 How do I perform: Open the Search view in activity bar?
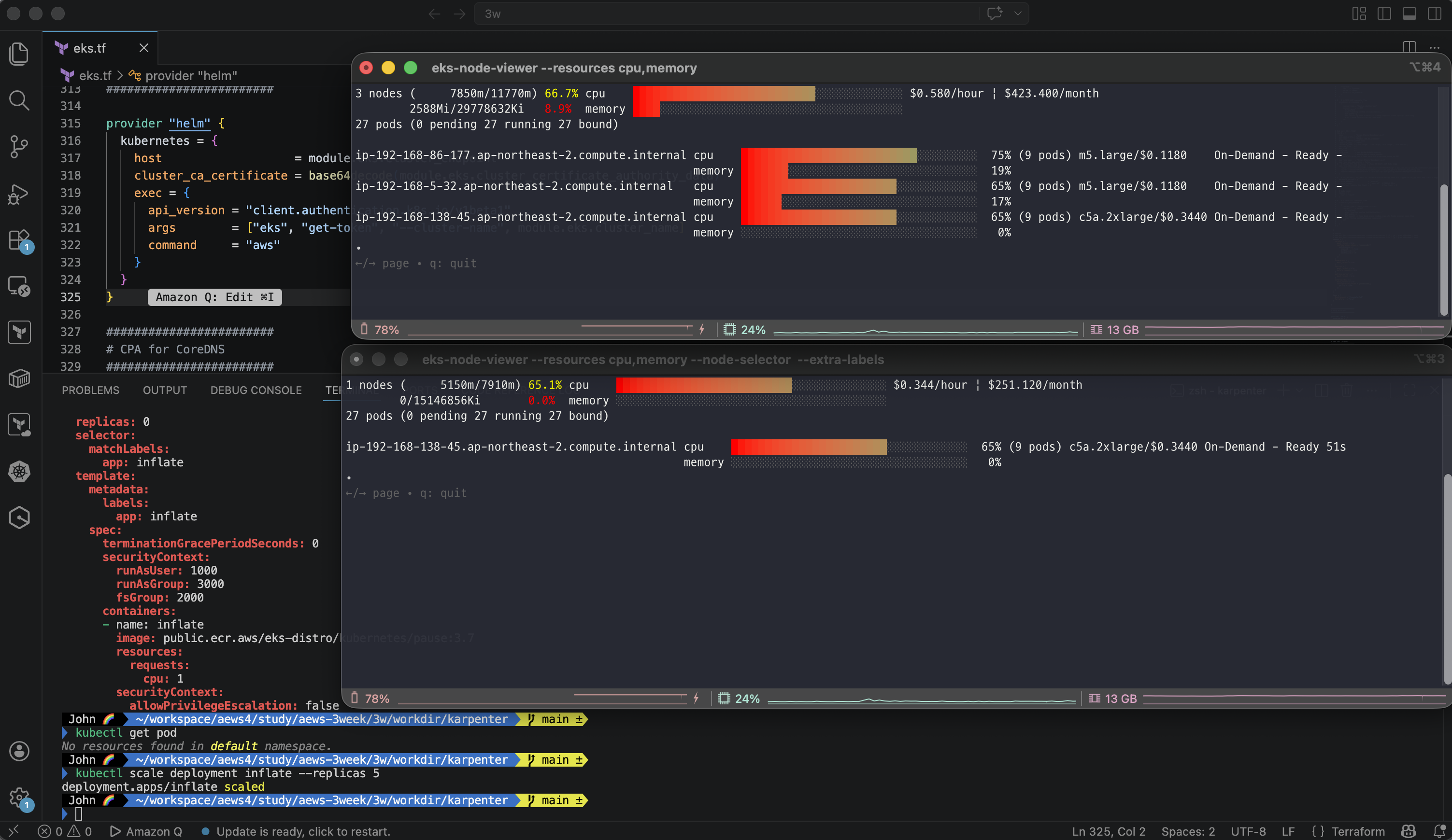[19, 100]
